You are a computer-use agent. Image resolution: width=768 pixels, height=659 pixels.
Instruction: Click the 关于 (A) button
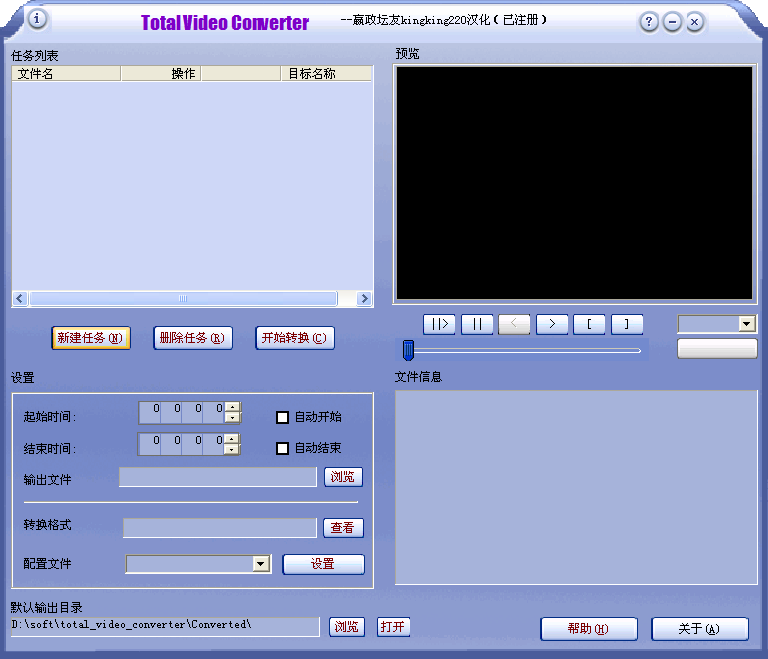coord(700,629)
